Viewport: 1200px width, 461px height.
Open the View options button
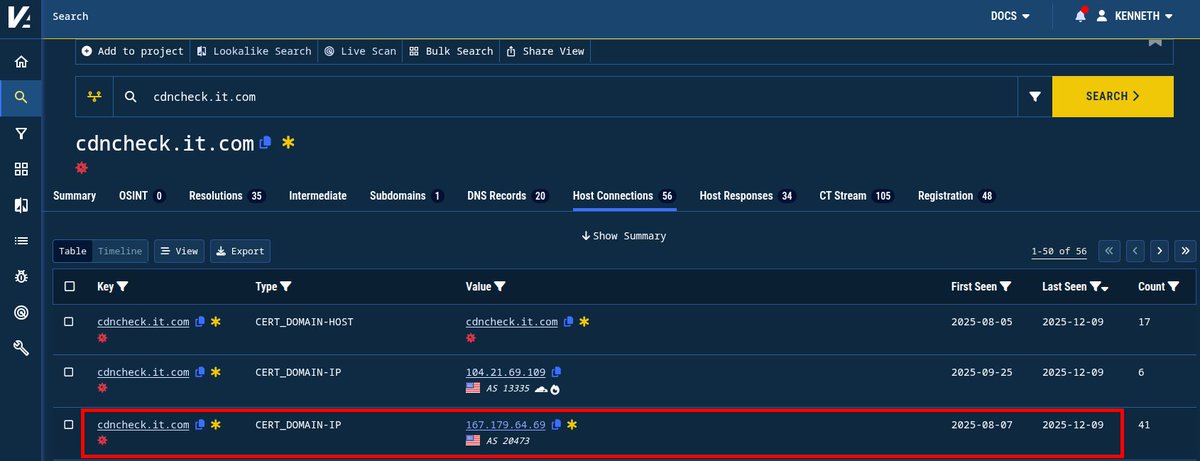click(x=179, y=251)
